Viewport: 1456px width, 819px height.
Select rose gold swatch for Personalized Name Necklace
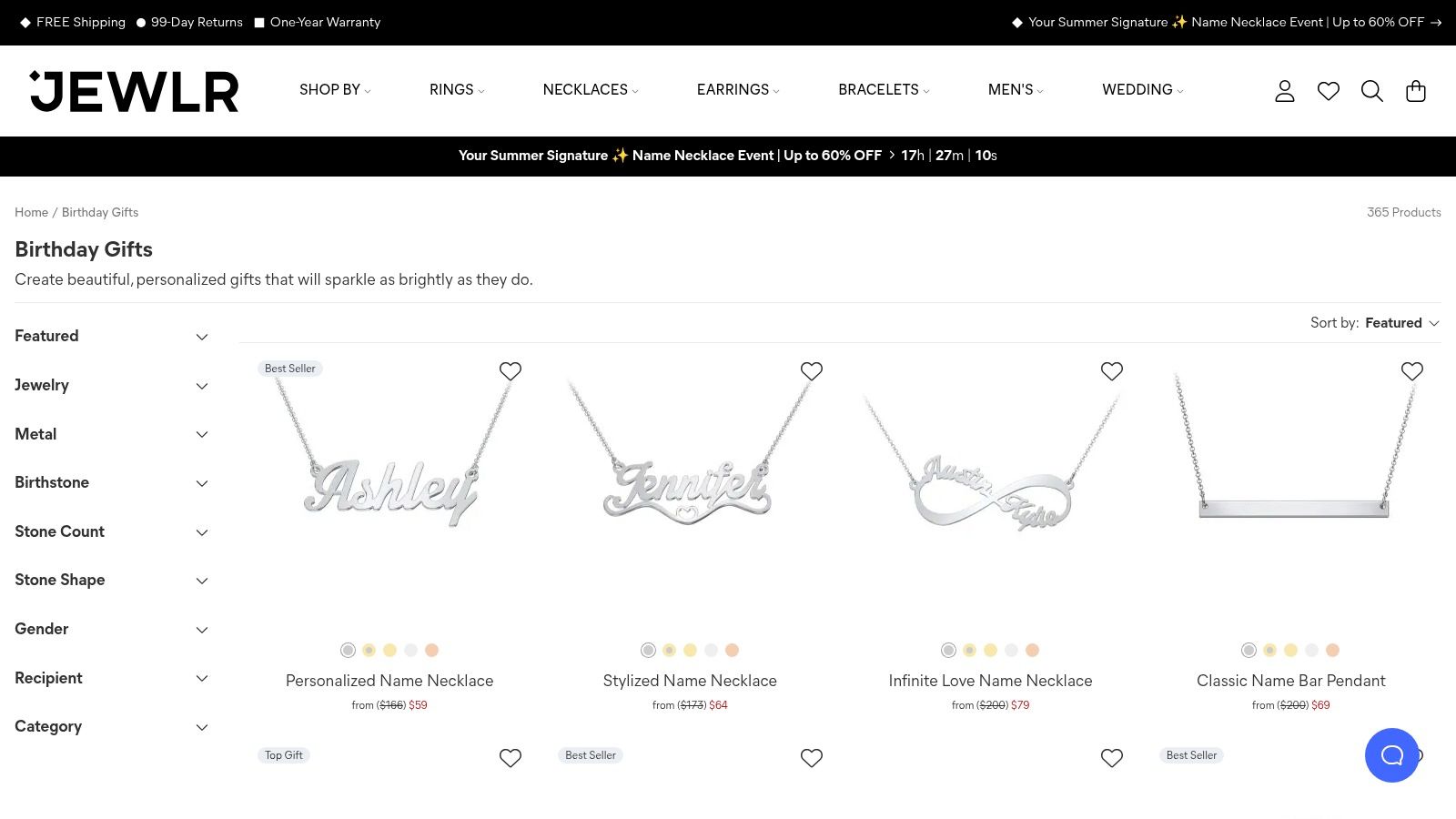coord(432,650)
